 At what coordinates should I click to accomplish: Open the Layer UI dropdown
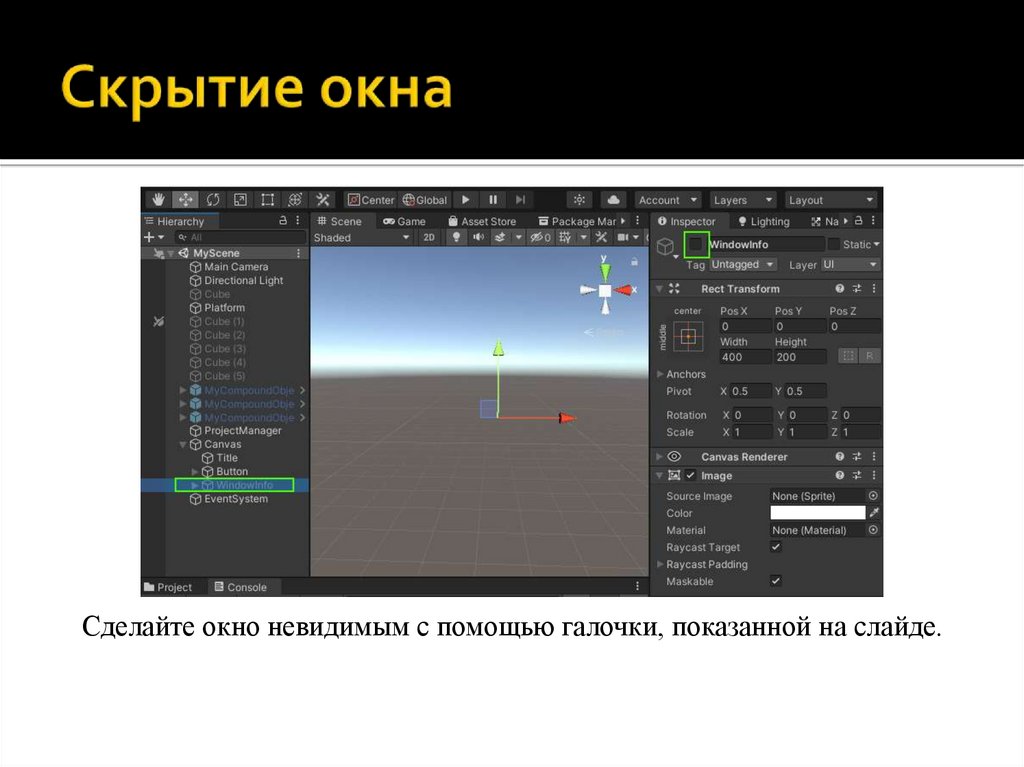(850, 264)
